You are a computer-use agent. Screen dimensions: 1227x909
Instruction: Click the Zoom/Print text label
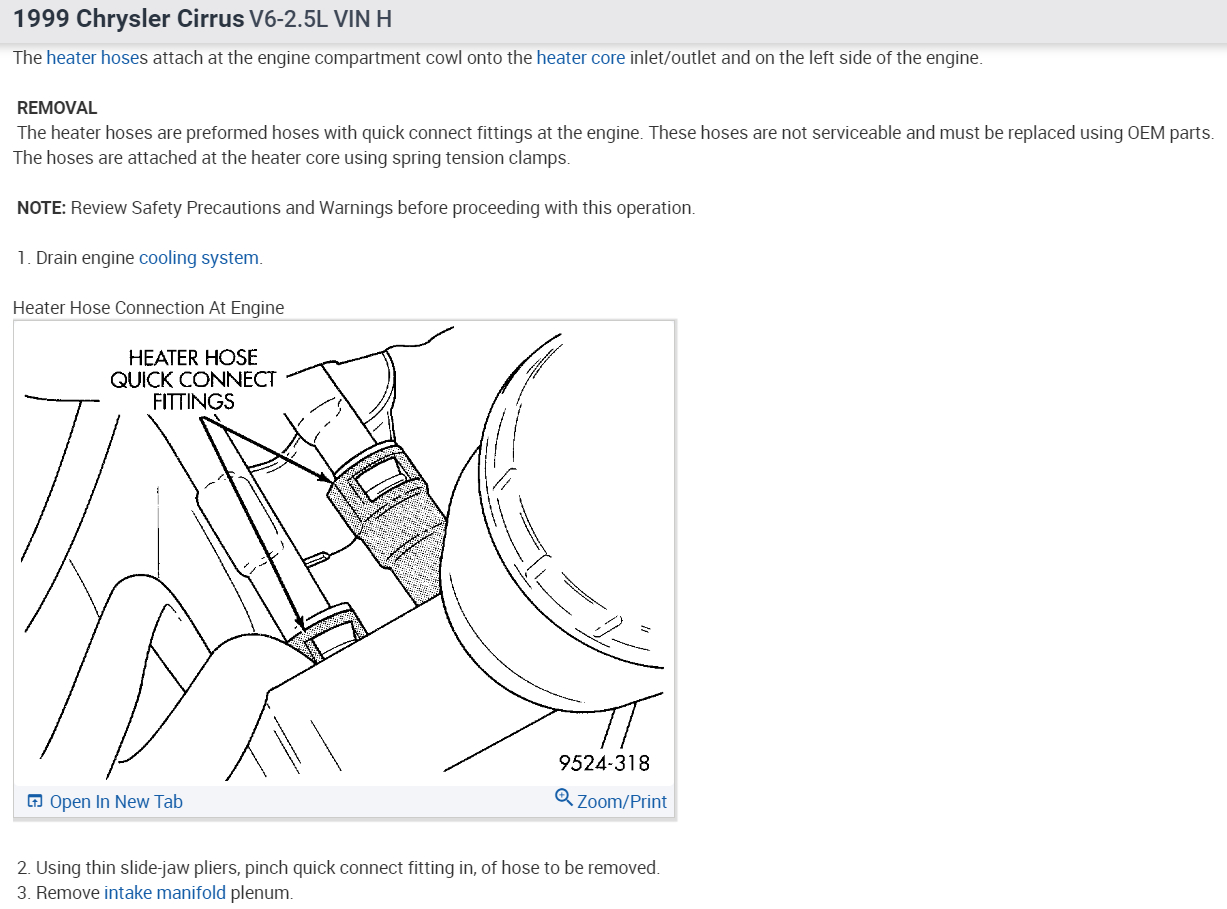[x=622, y=802]
